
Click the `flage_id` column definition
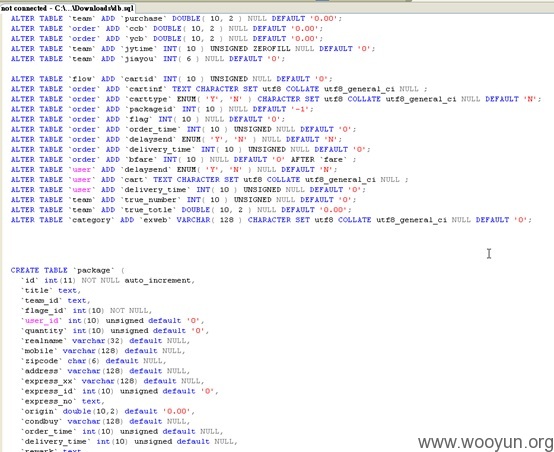tap(86, 311)
